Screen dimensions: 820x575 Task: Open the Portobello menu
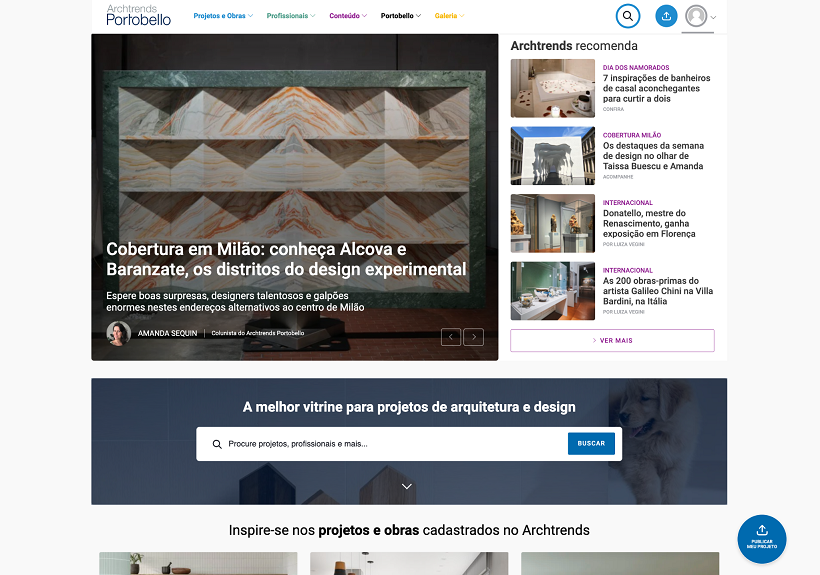click(401, 16)
